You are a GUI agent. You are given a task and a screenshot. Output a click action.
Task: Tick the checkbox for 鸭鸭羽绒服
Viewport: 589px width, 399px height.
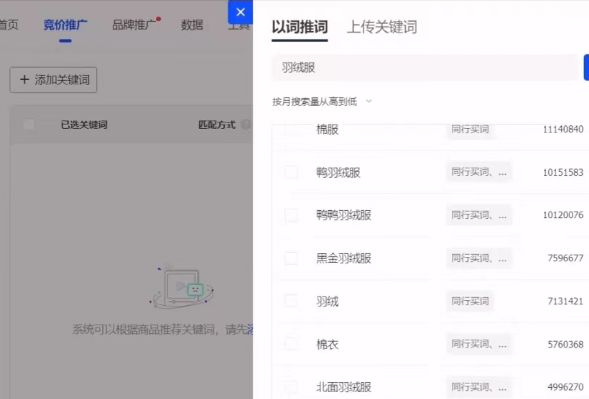coord(291,215)
